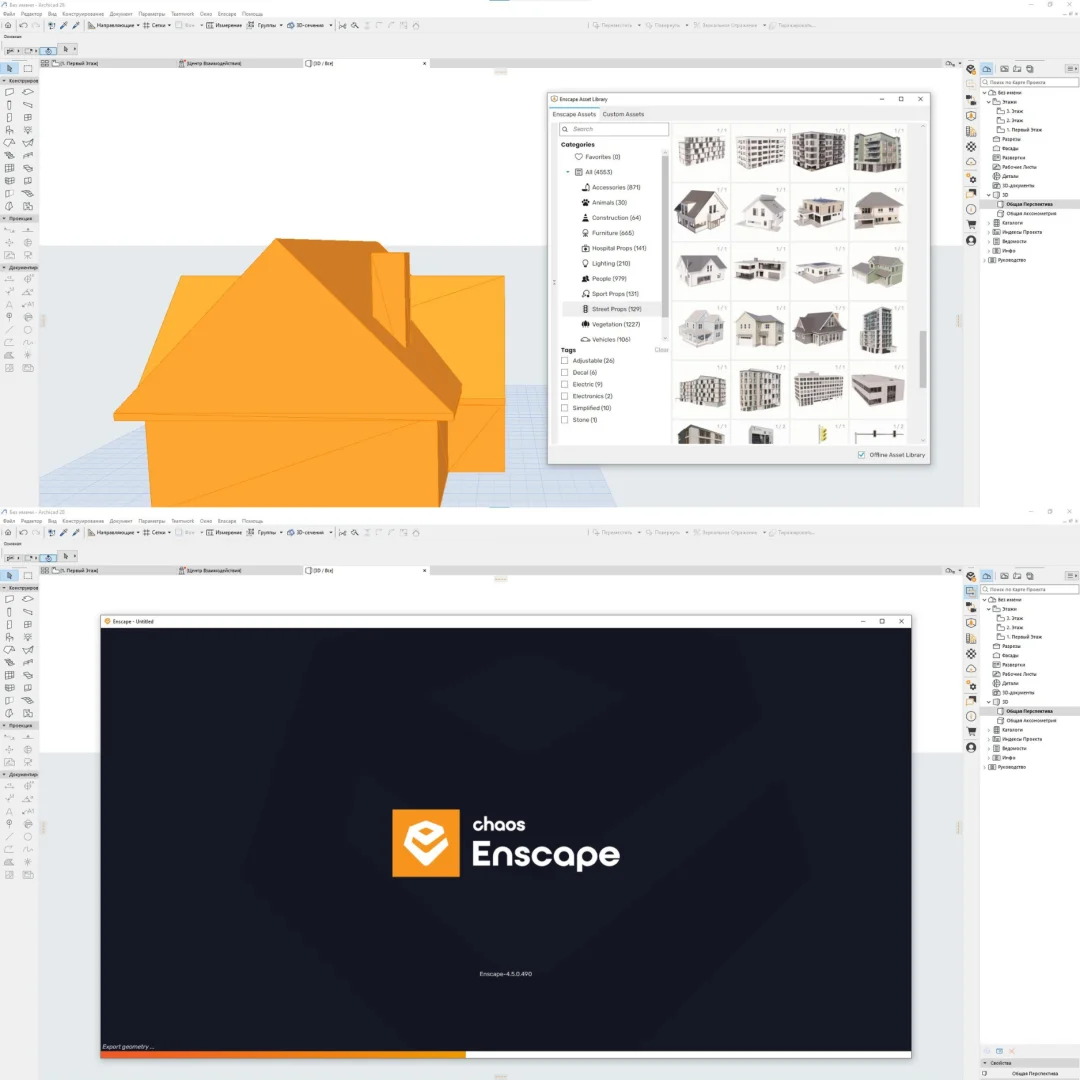
Task: Select the Vegetation tree icon category
Action: click(x=584, y=324)
